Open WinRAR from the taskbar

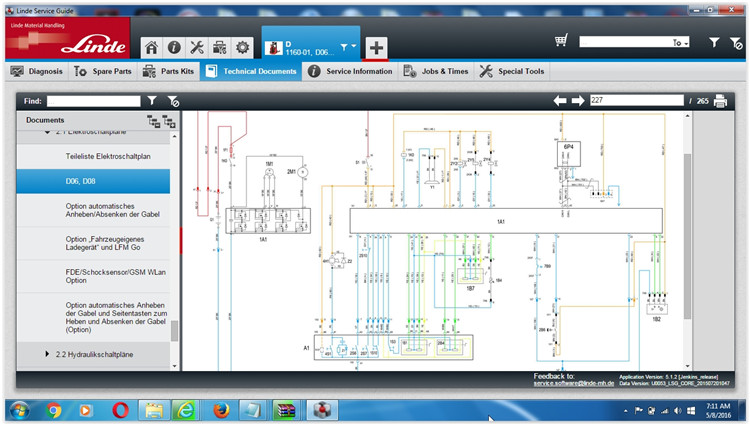(x=286, y=410)
